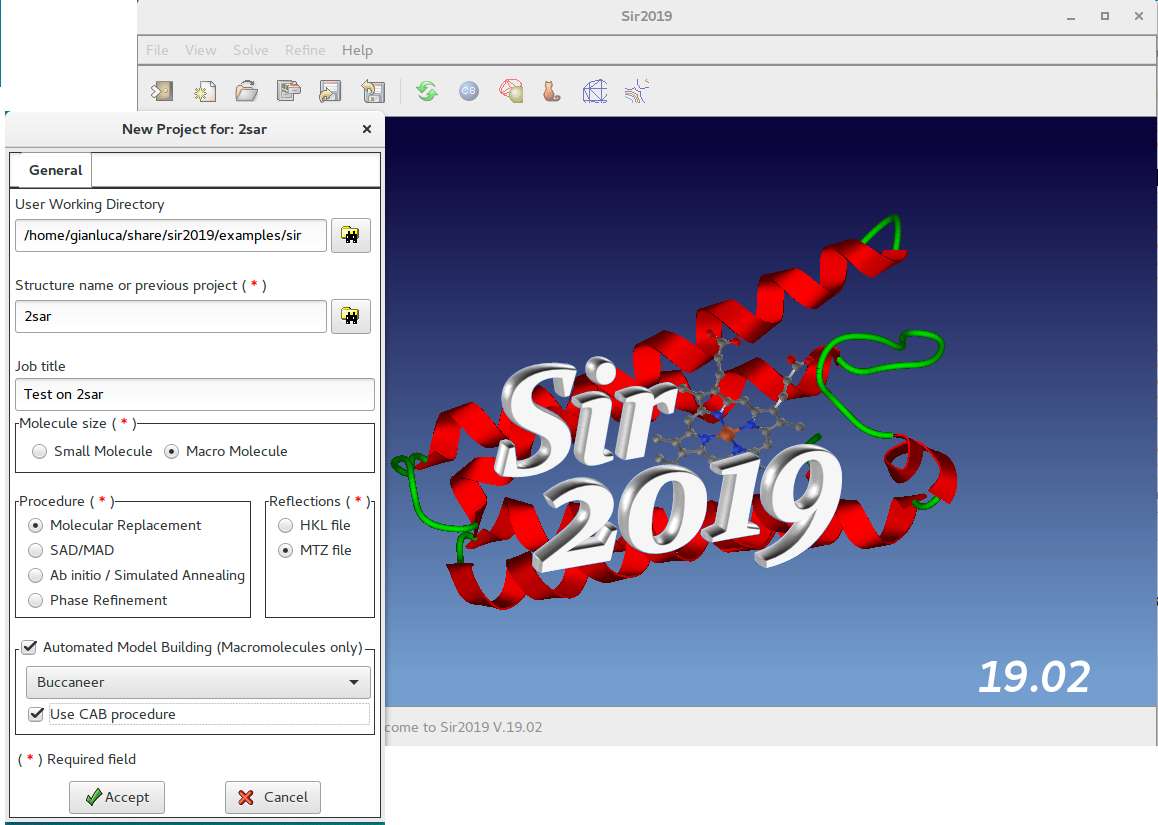Click the floppy disk with forward arrow icon

click(x=330, y=91)
